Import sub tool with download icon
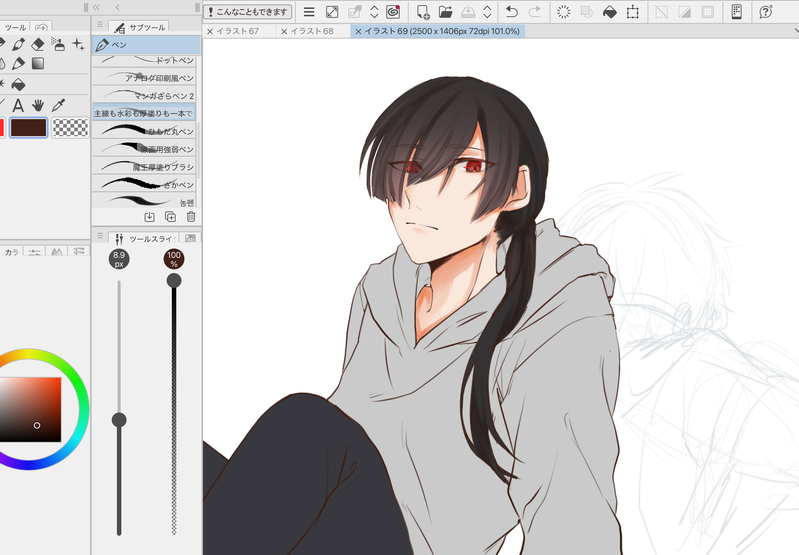 (x=149, y=217)
